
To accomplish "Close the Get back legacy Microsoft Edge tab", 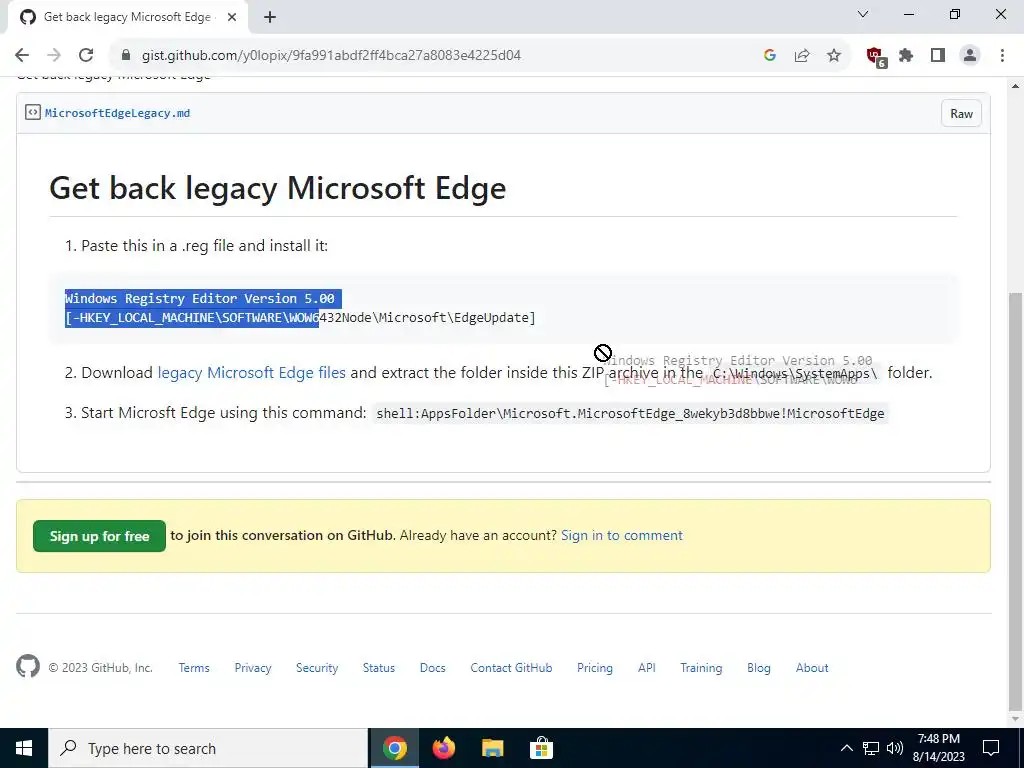I will click(x=232, y=17).
